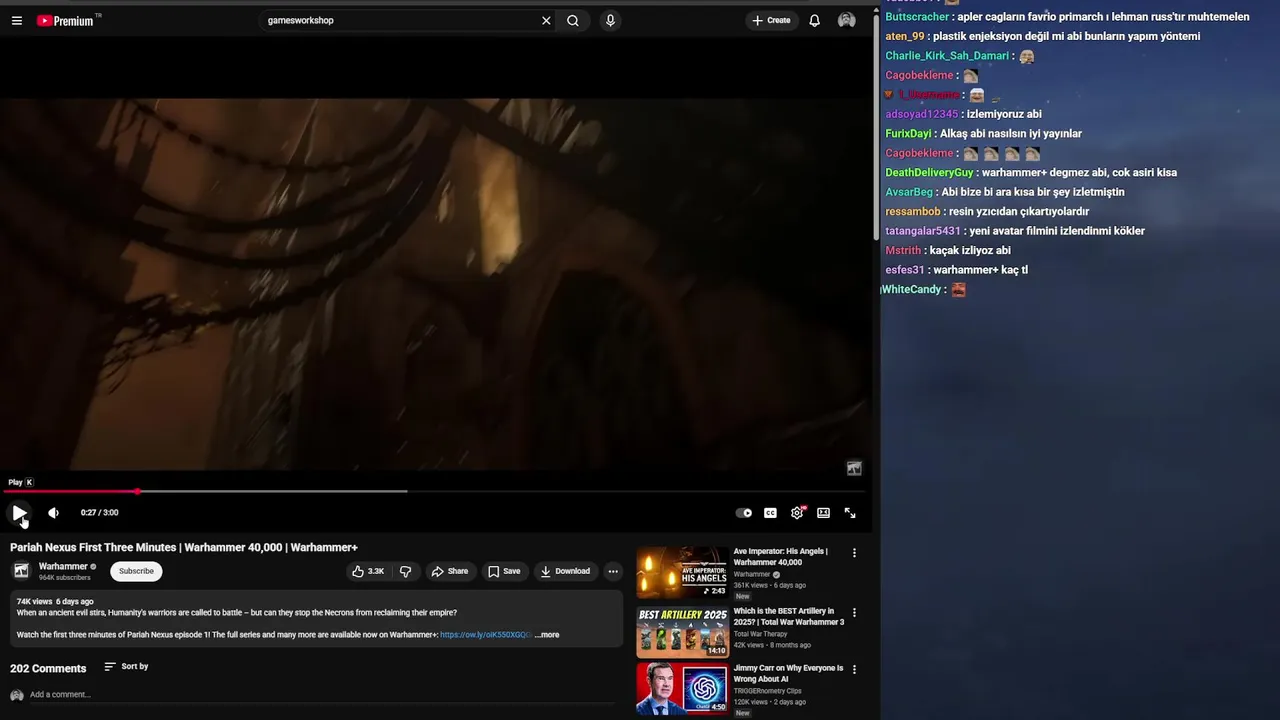Open the account avatar menu
Viewport: 1280px width, 720px height.
(x=847, y=20)
